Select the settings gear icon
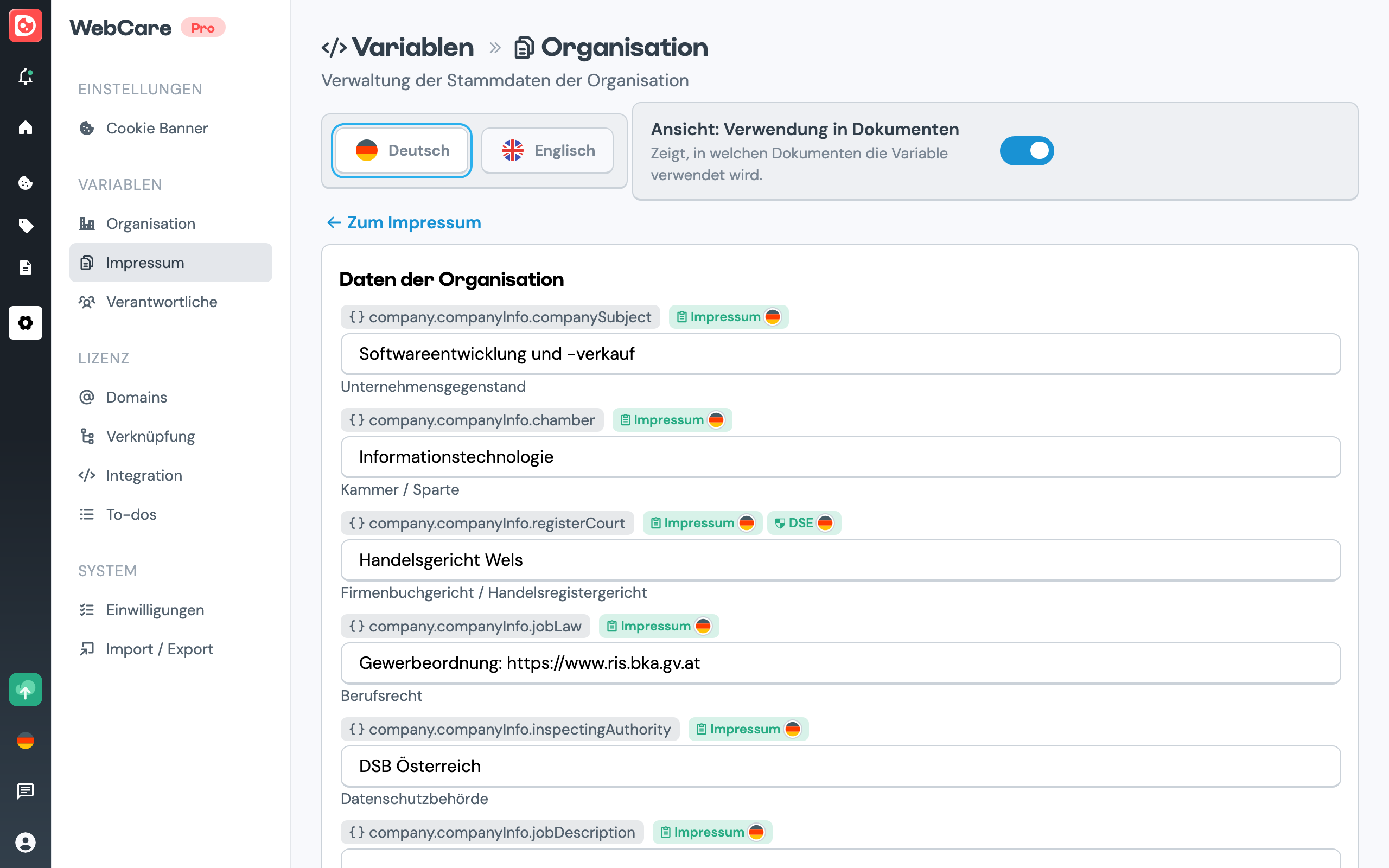The width and height of the screenshot is (1389, 868). click(26, 323)
